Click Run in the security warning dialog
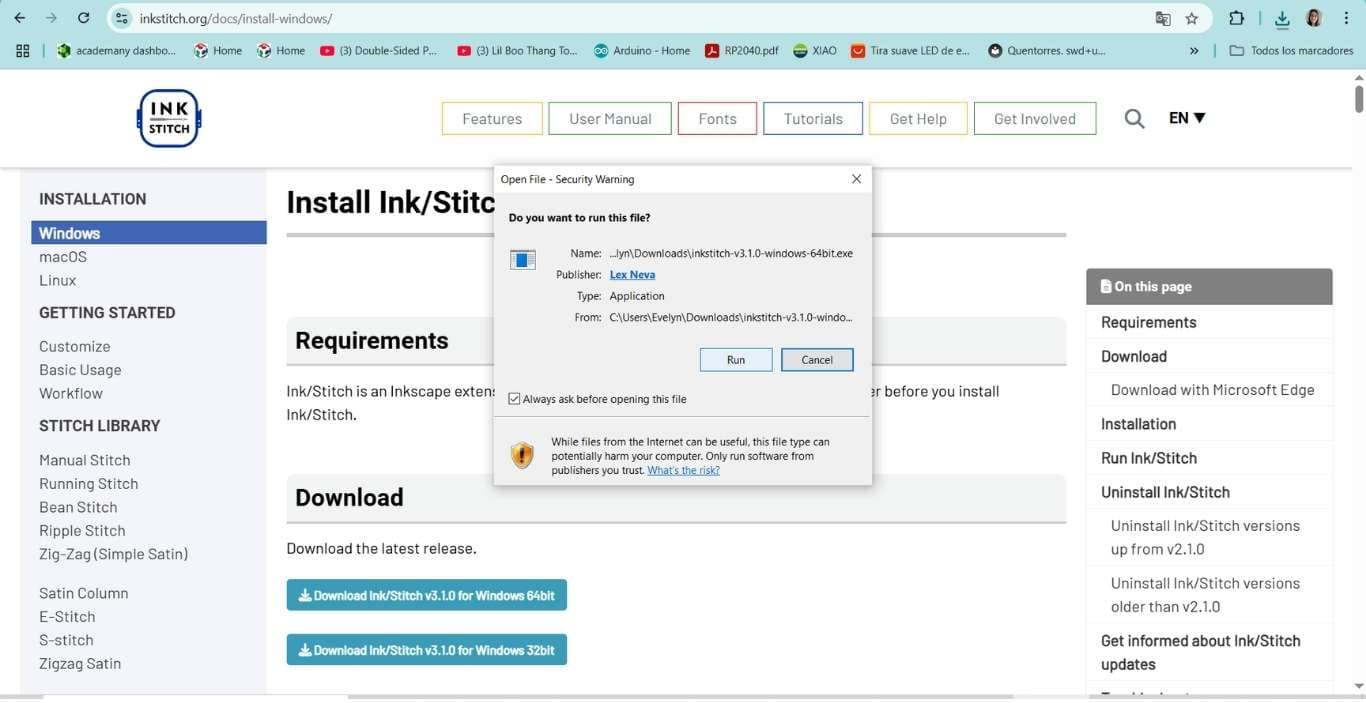Screen dimensions: 1366x703 click(736, 360)
